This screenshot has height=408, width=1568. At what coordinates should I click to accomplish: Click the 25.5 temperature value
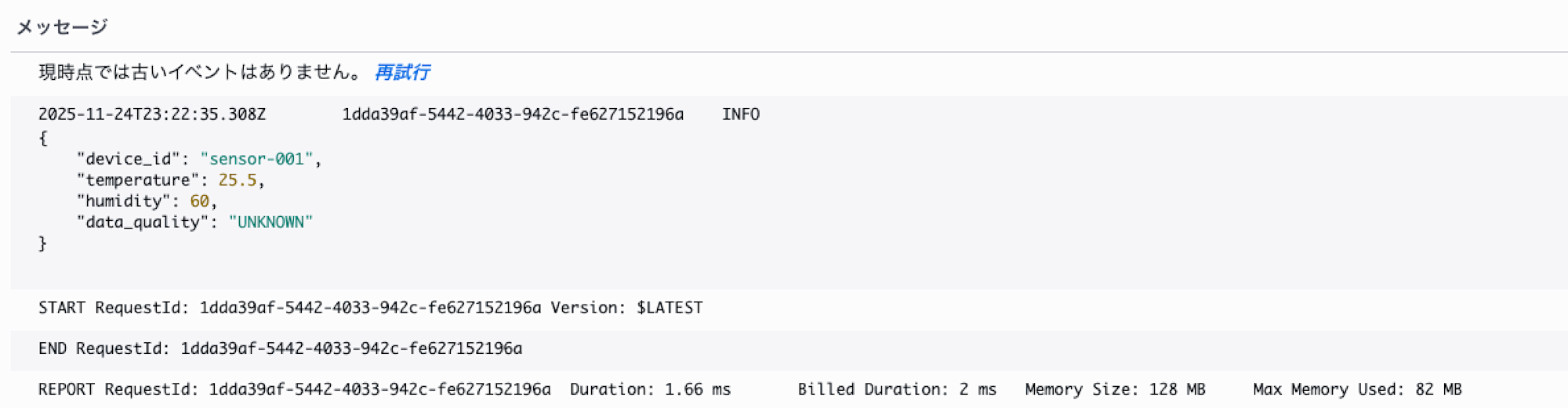tap(238, 180)
